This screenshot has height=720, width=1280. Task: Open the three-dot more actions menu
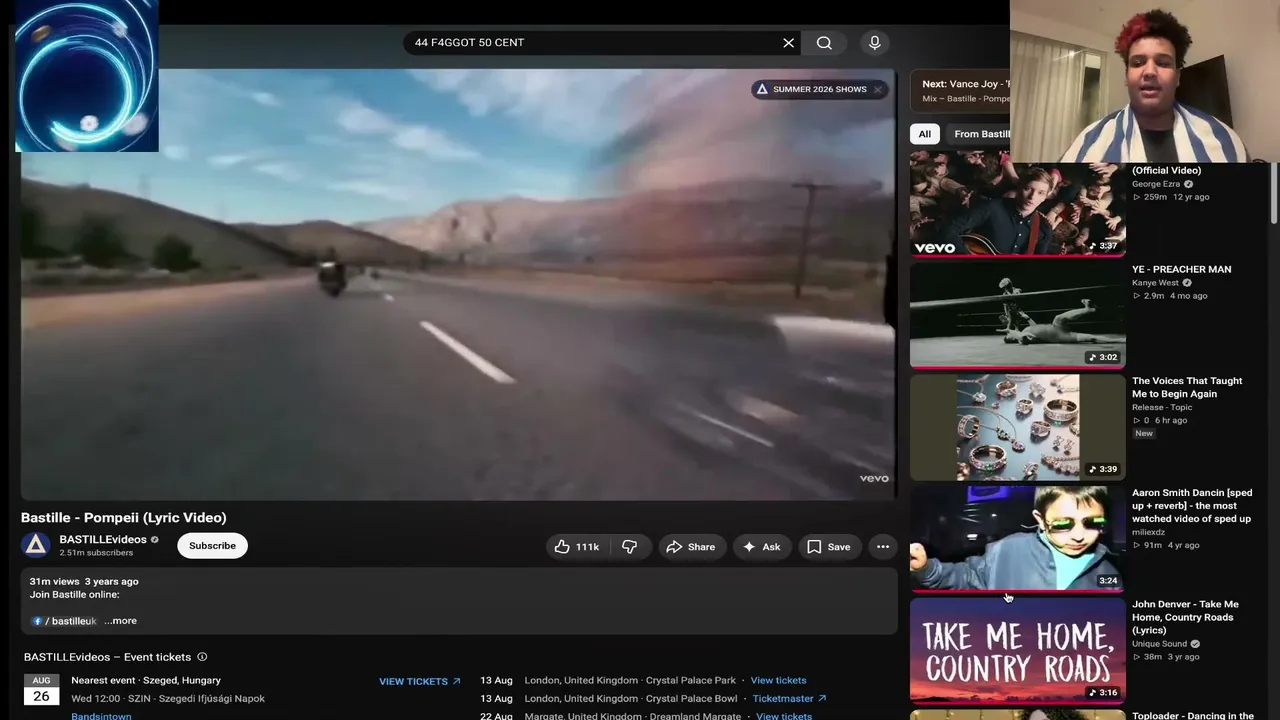[x=883, y=547]
